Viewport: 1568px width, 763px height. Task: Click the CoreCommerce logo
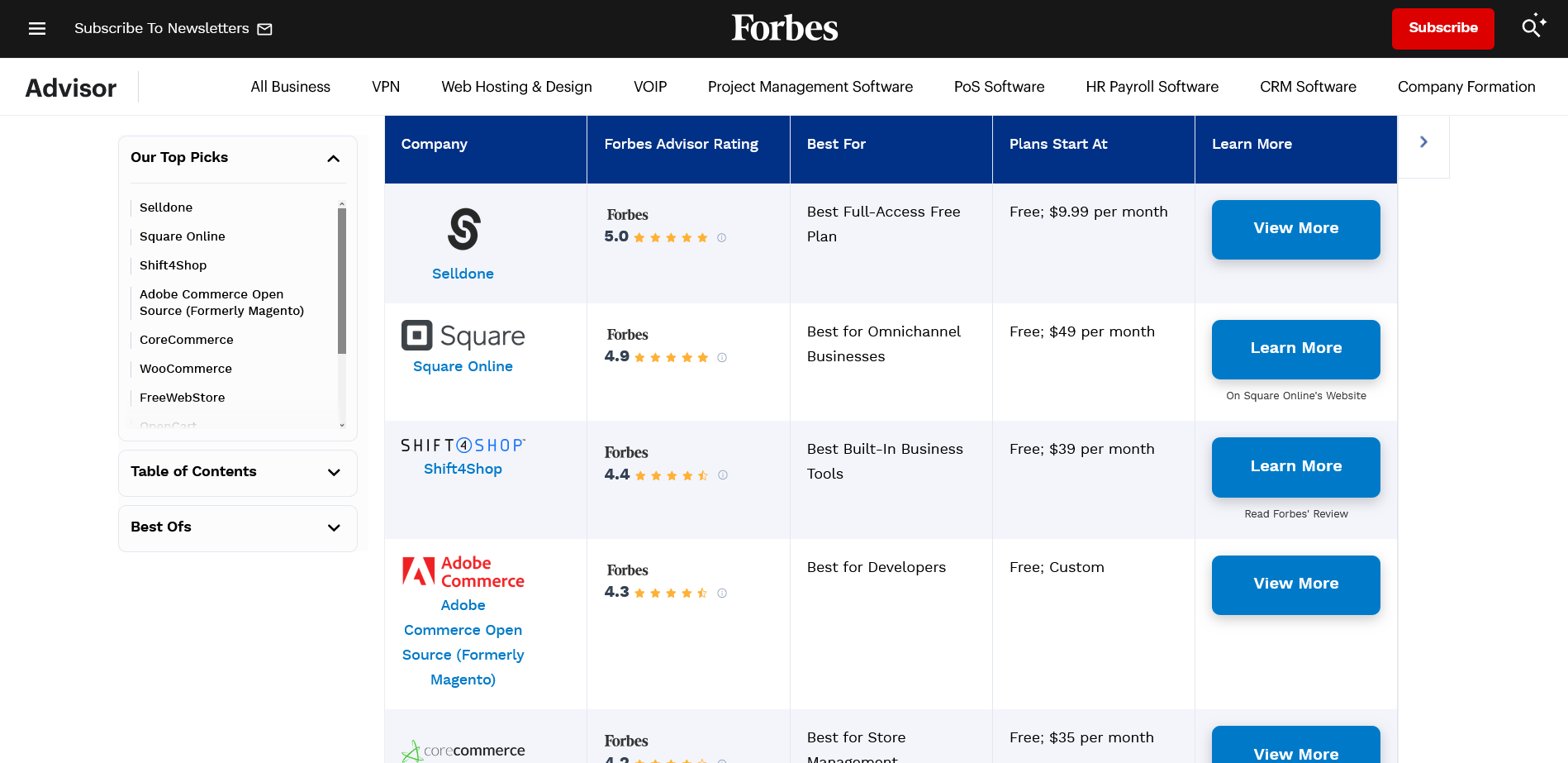tap(463, 751)
